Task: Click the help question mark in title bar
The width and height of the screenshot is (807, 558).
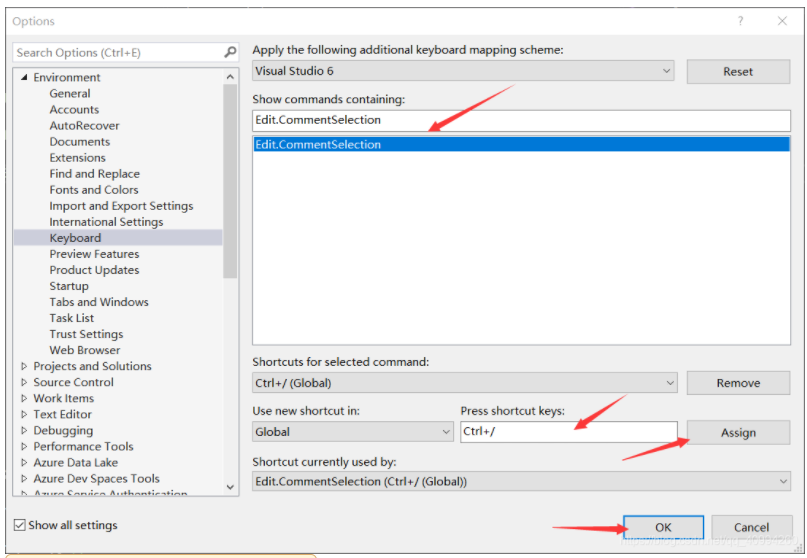Action: point(741,21)
